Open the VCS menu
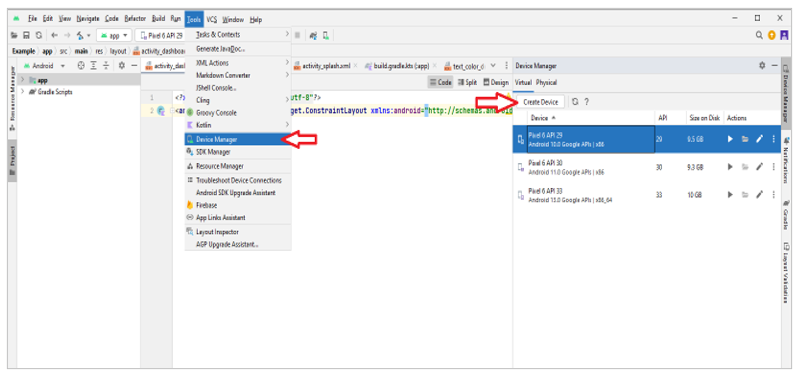The height and width of the screenshot is (370, 798). pyautogui.click(x=212, y=19)
